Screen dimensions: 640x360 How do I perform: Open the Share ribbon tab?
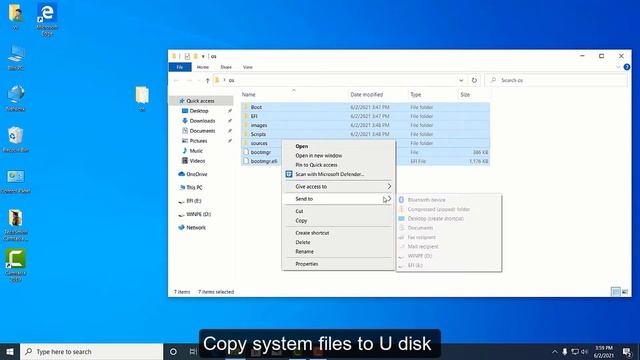point(226,67)
